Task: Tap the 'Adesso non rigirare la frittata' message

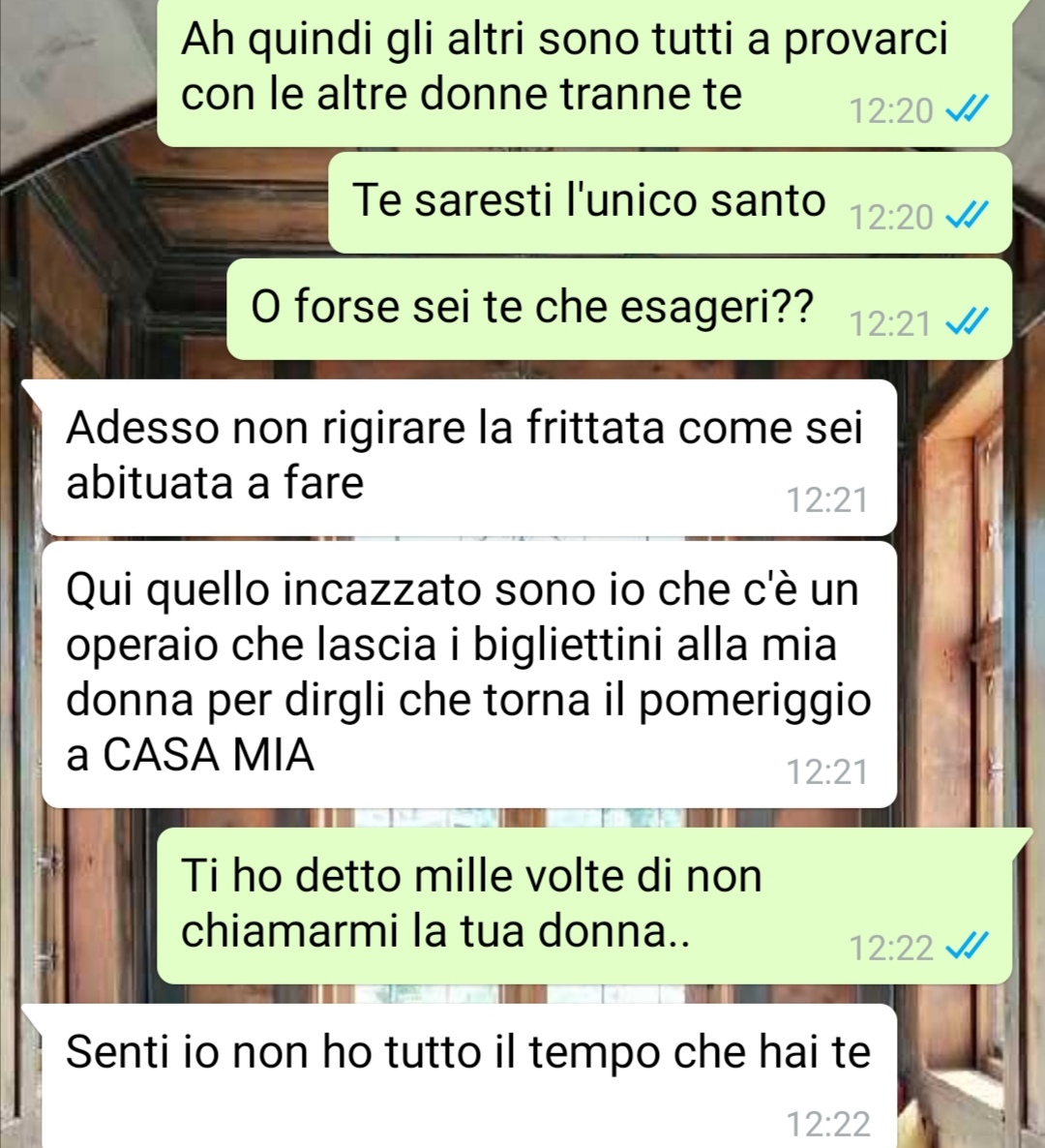Action: (x=469, y=458)
